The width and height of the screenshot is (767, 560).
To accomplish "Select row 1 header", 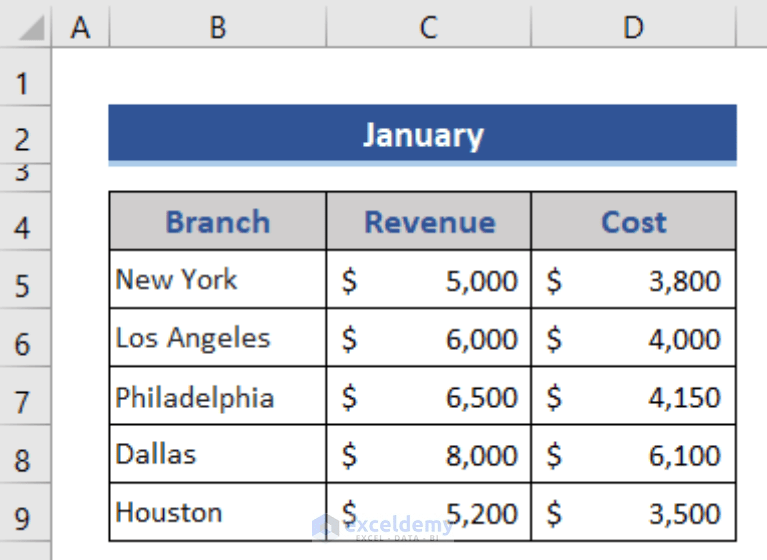I will (25, 77).
